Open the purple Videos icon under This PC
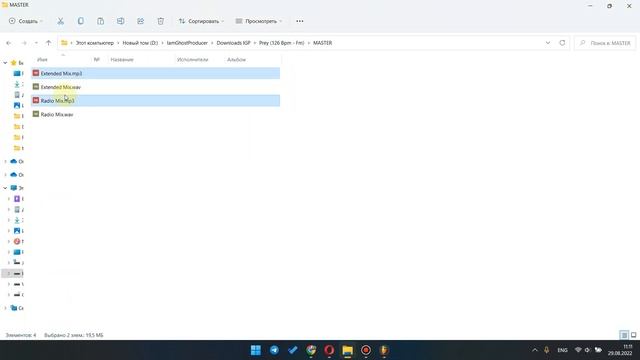This screenshot has width=640, height=360. 17,199
